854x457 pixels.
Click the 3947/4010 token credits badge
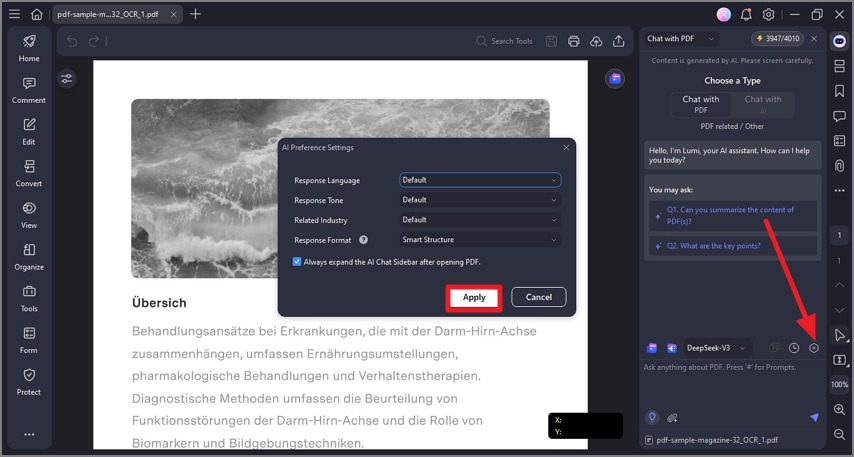778,39
